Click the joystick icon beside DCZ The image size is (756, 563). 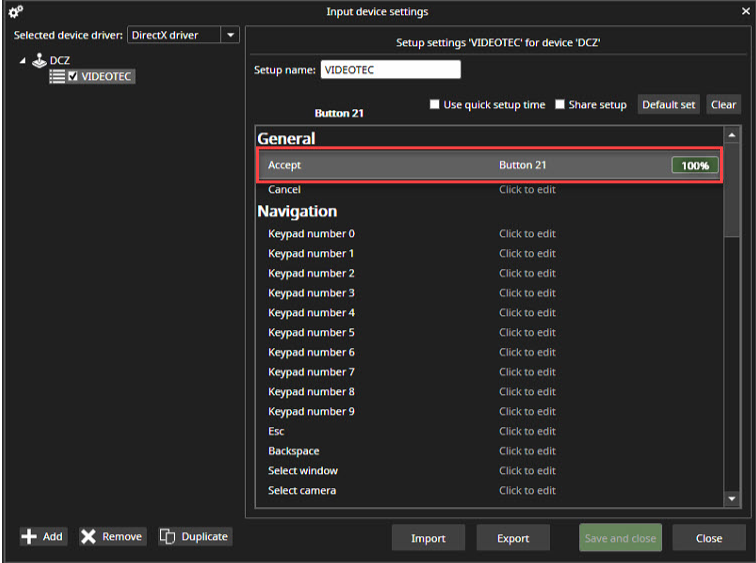coord(39,61)
